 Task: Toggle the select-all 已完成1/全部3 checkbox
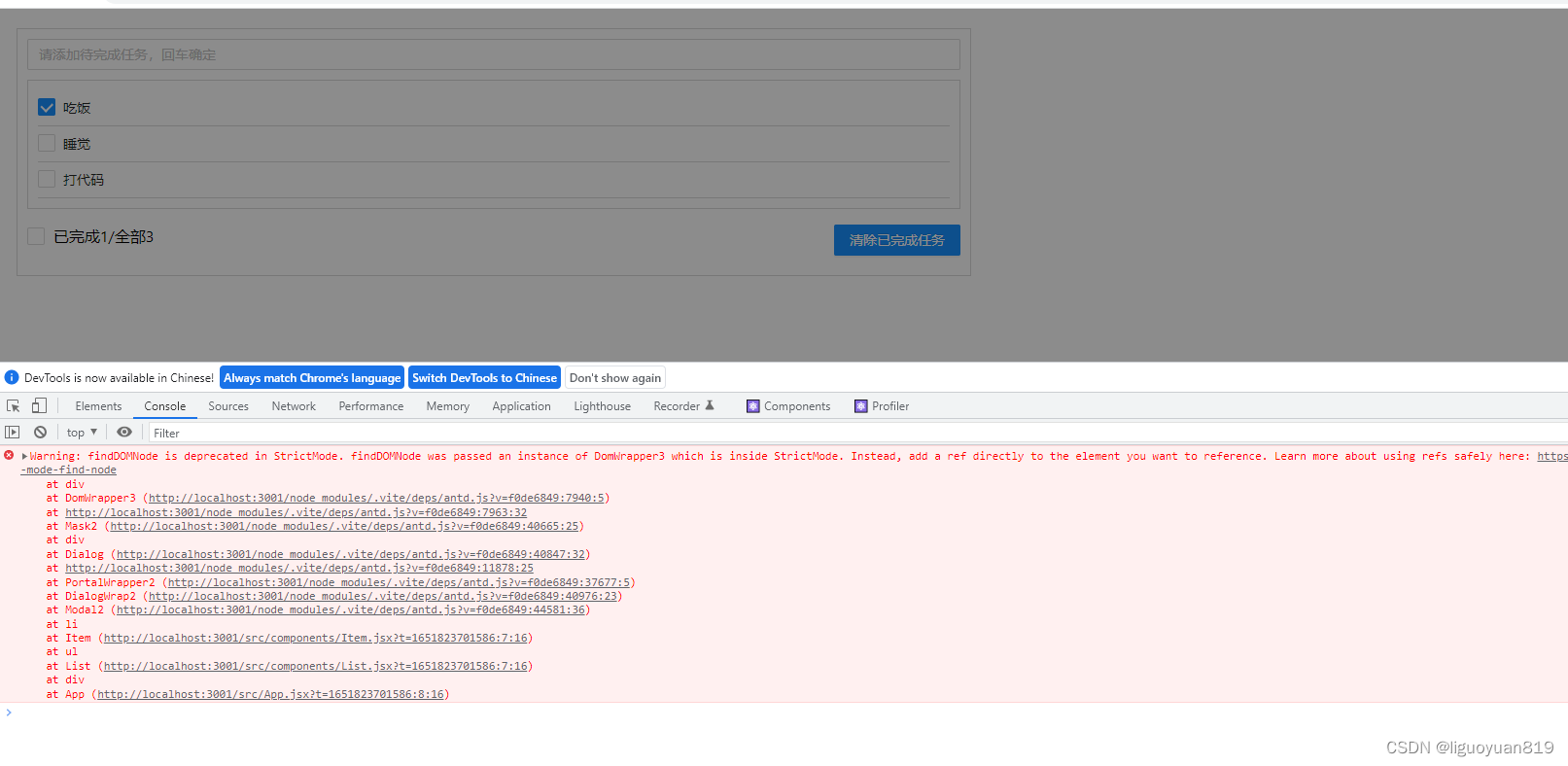tap(37, 236)
